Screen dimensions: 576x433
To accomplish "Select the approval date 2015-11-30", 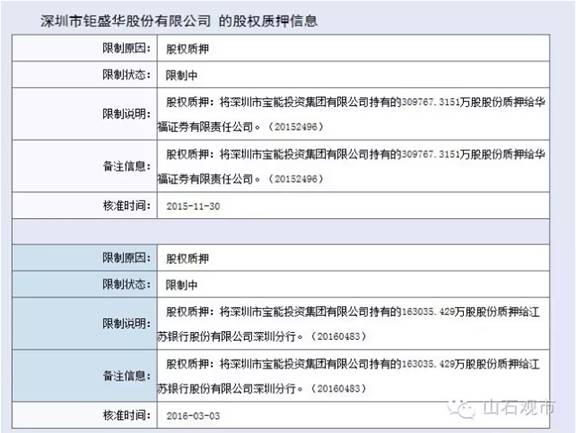I will click(193, 206).
